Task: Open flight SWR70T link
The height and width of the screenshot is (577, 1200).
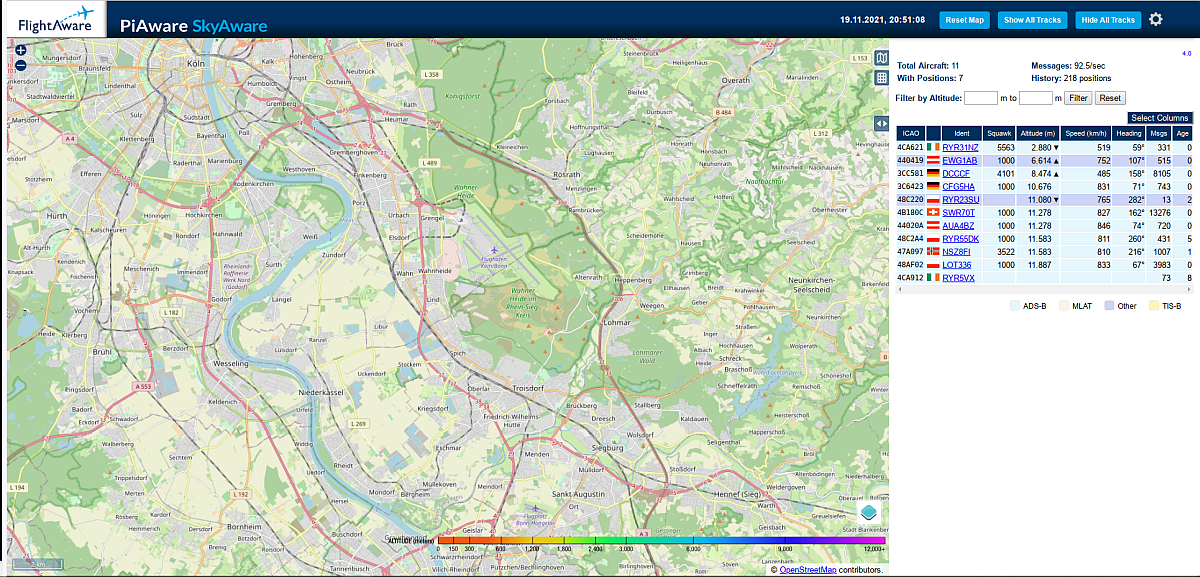Action: pos(959,212)
